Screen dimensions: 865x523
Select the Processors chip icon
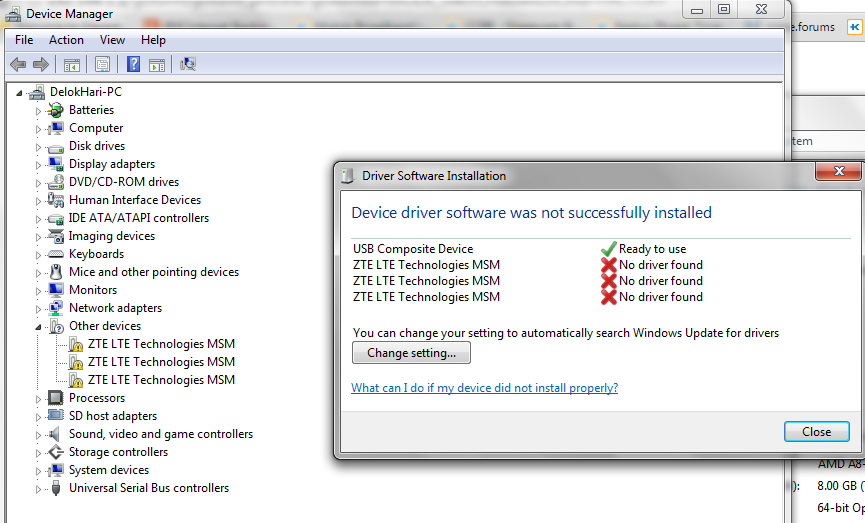point(55,398)
